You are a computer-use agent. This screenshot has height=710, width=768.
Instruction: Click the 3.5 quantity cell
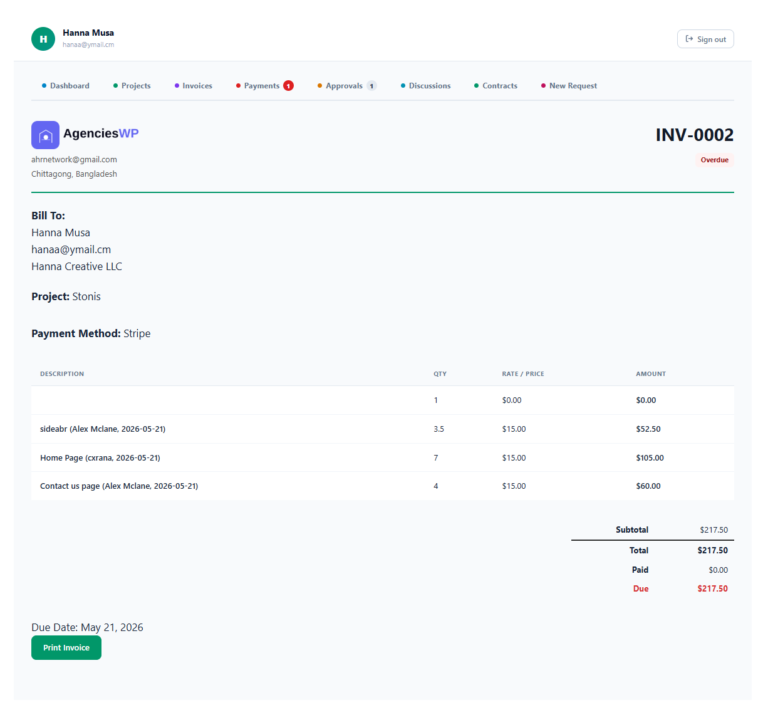(439, 429)
